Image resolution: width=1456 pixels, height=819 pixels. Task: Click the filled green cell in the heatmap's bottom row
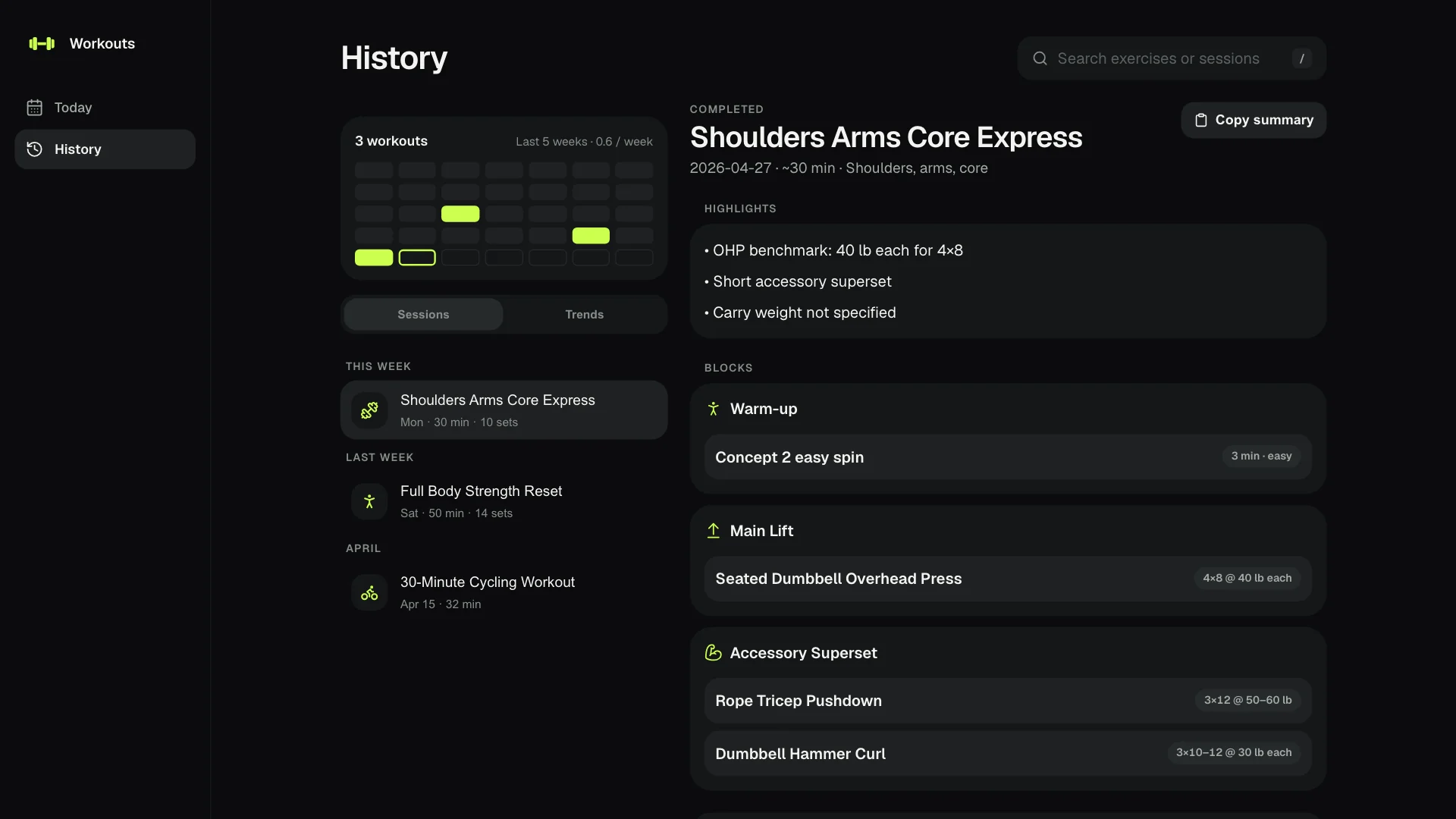[374, 258]
